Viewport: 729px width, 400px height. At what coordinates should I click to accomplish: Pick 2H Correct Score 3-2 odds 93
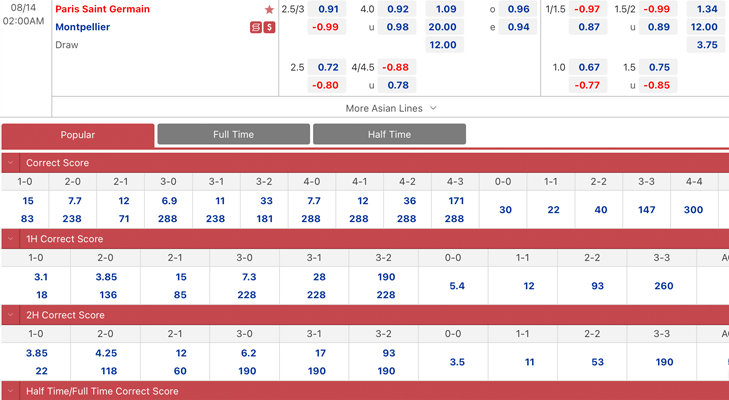388,353
